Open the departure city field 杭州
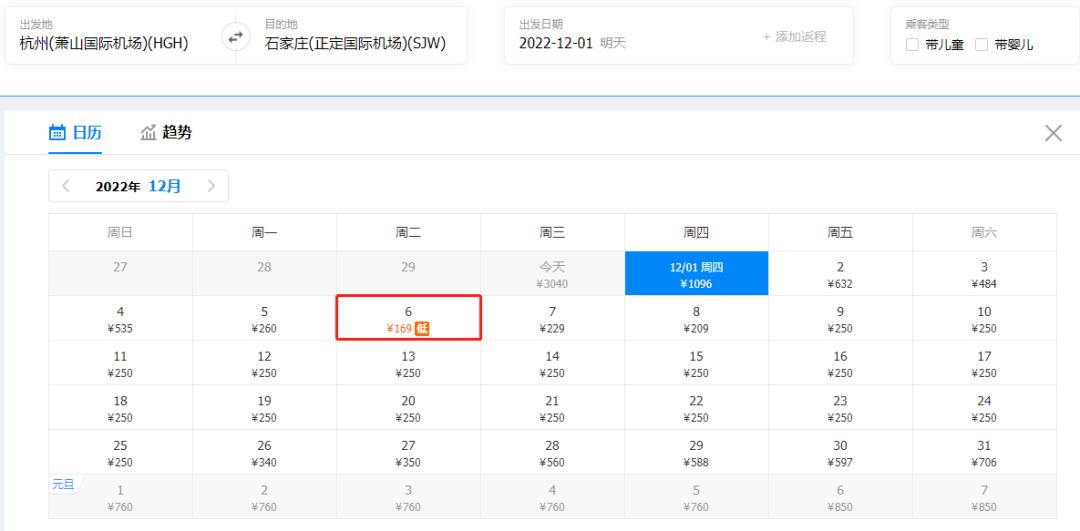This screenshot has width=1080, height=531. pos(104,43)
